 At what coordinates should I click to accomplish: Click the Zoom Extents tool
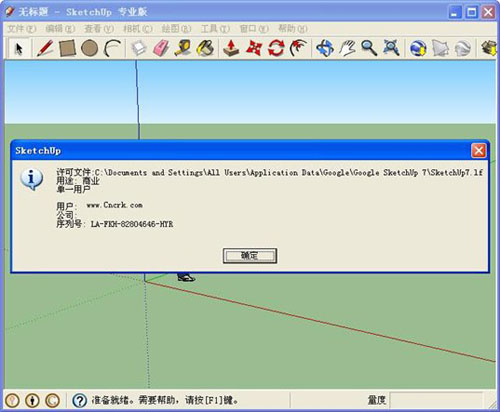pyautogui.click(x=391, y=48)
